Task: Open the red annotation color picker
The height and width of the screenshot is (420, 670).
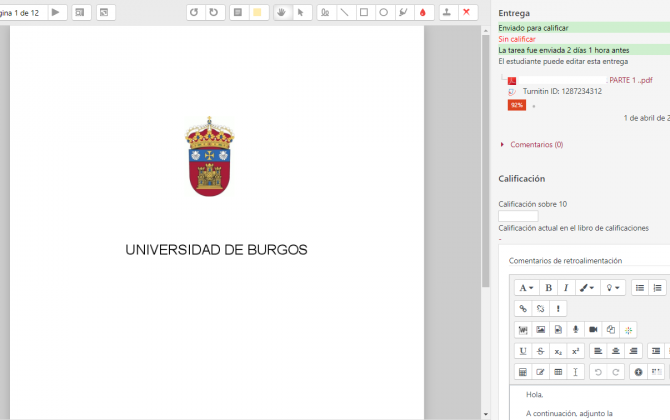Action: click(x=423, y=12)
